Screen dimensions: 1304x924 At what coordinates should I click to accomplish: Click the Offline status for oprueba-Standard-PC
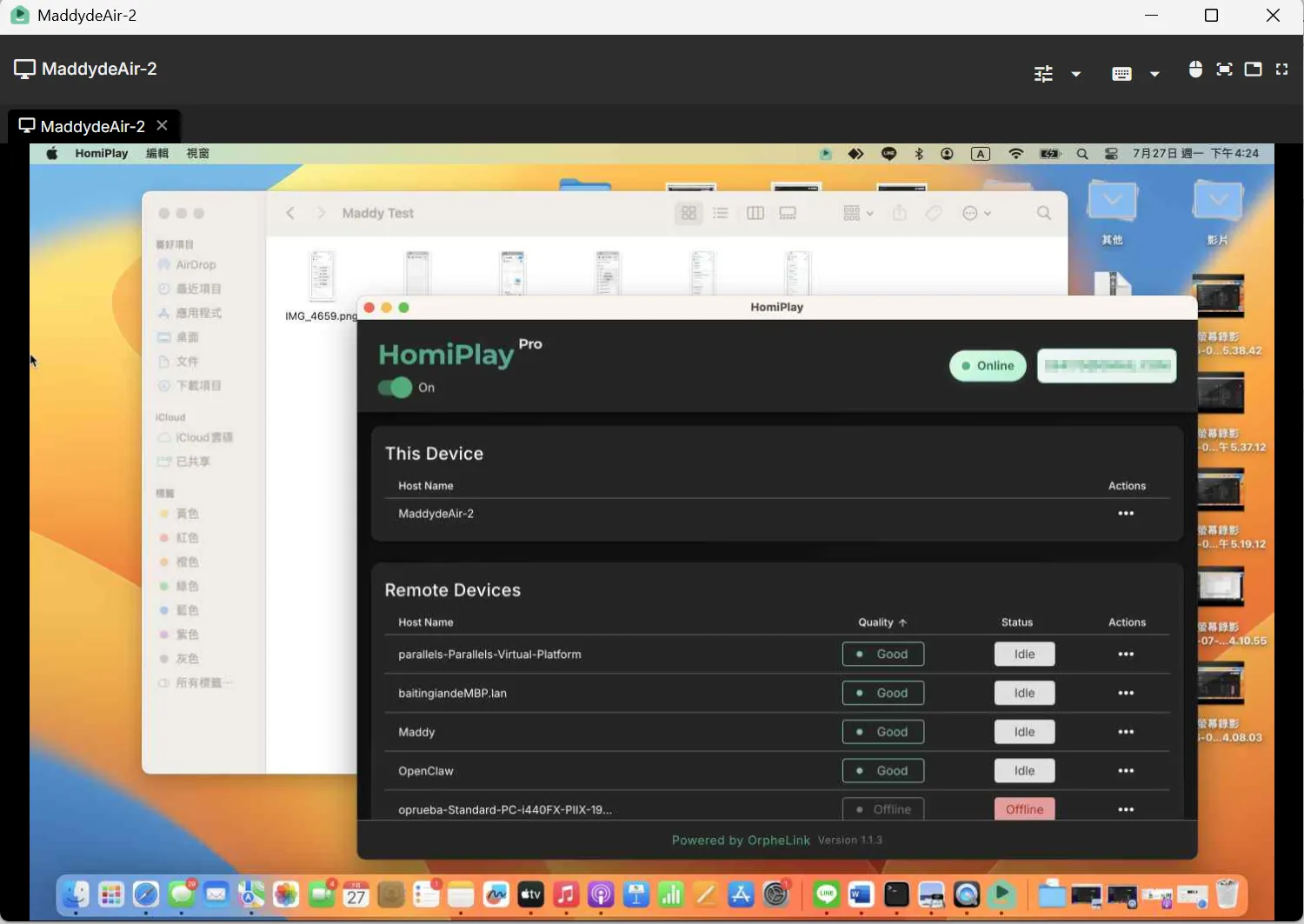coord(1024,809)
